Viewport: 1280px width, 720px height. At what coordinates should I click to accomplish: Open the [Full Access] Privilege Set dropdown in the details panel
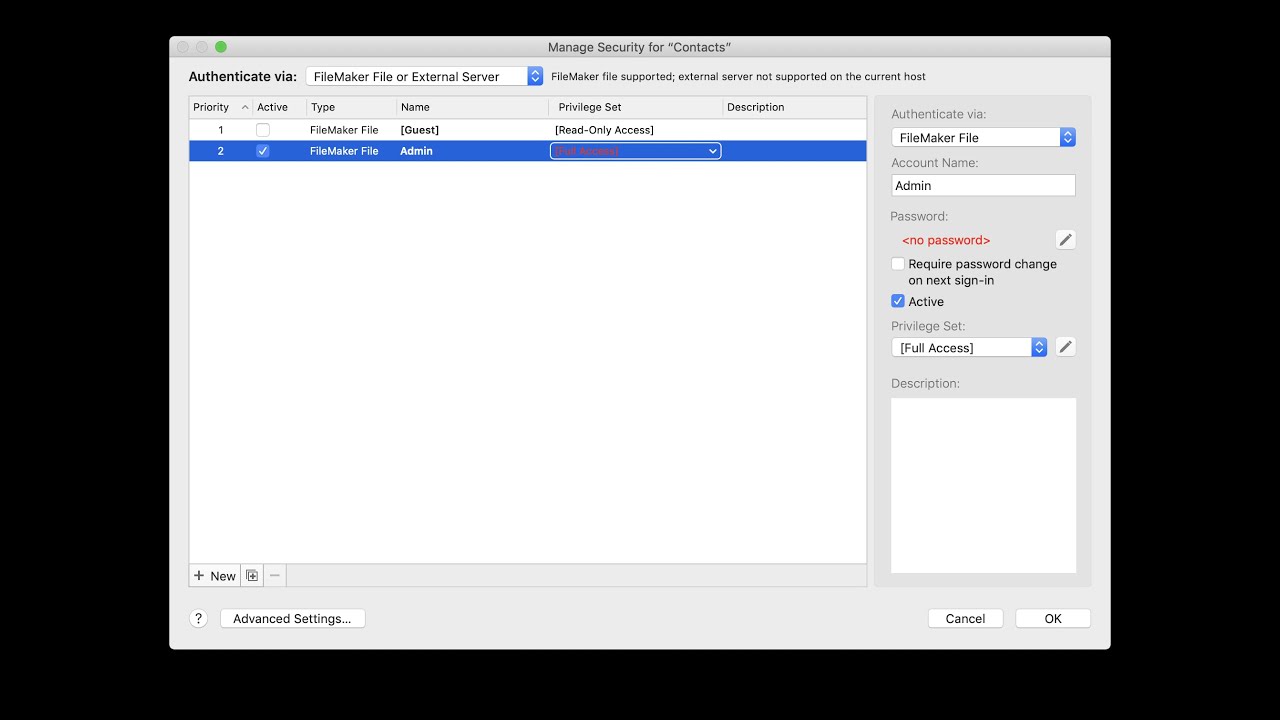969,347
